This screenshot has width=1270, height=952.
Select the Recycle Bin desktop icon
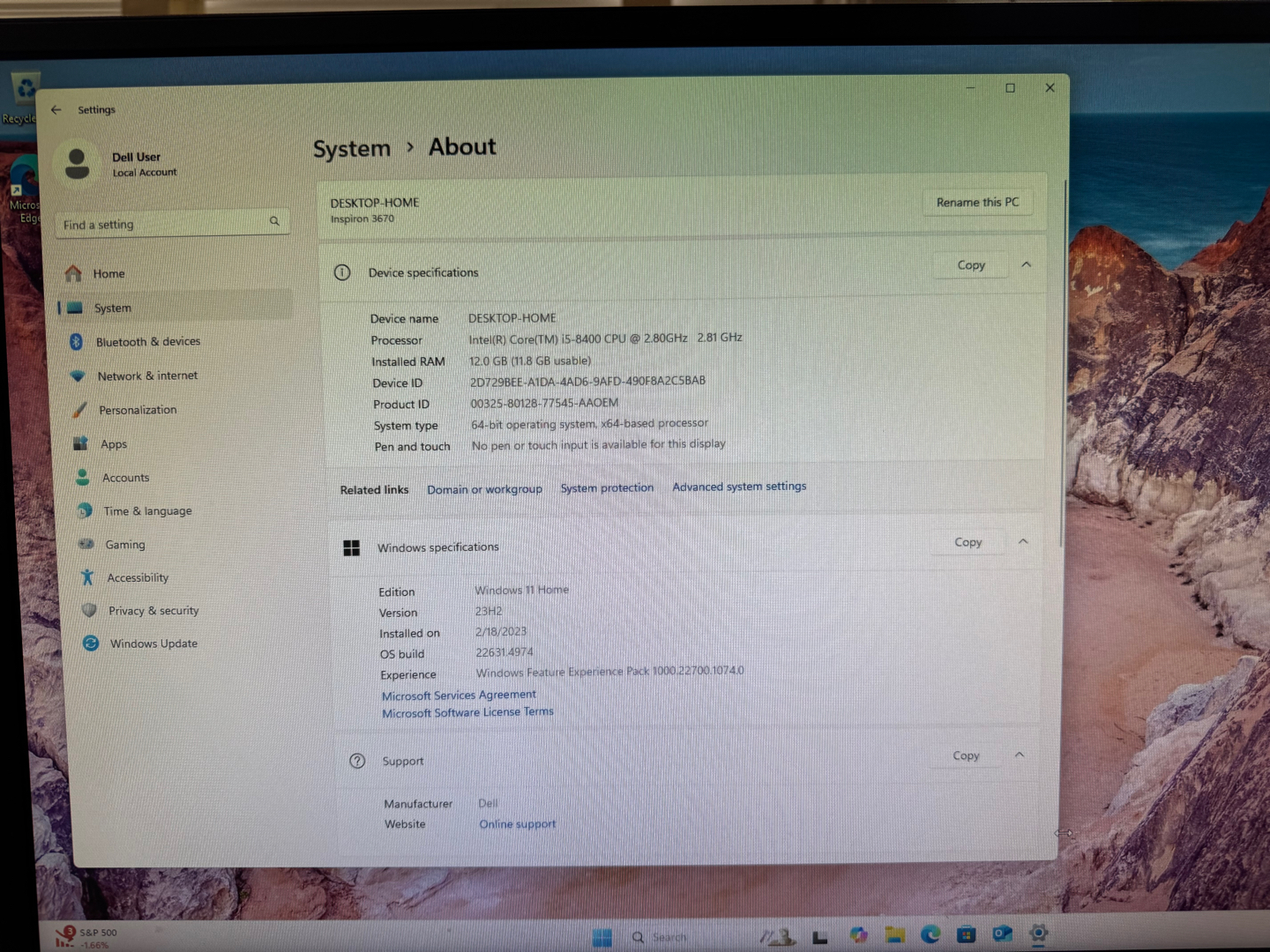[x=21, y=99]
